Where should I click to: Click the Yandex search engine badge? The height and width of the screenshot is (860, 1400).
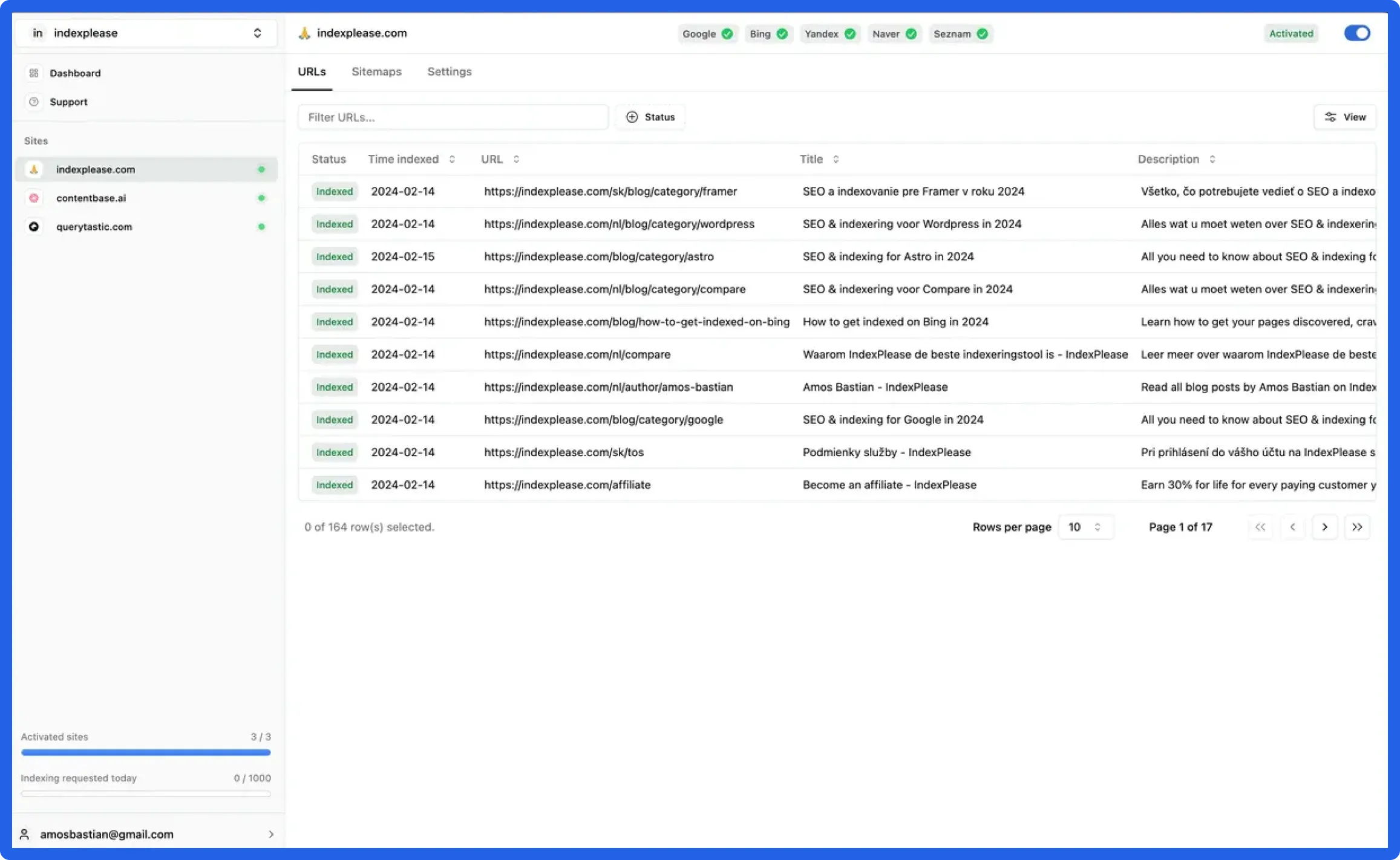coord(829,34)
